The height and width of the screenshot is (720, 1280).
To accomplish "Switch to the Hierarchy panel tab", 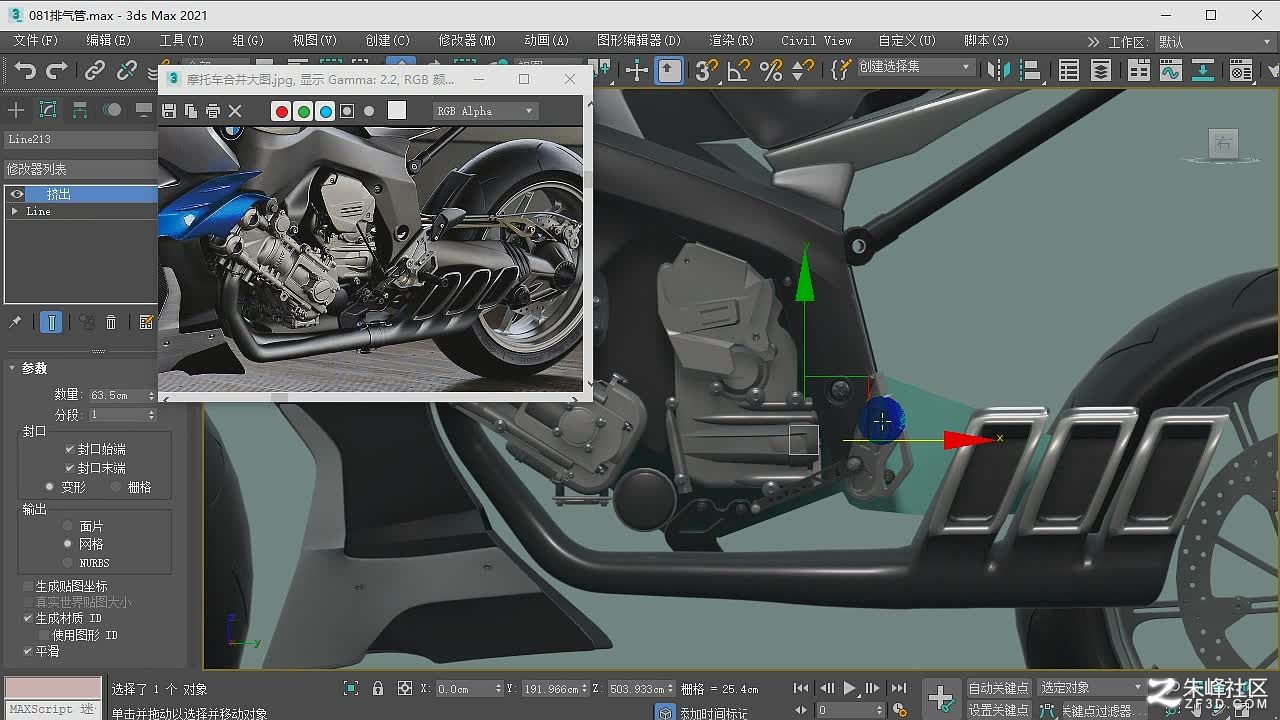I will pyautogui.click(x=80, y=110).
